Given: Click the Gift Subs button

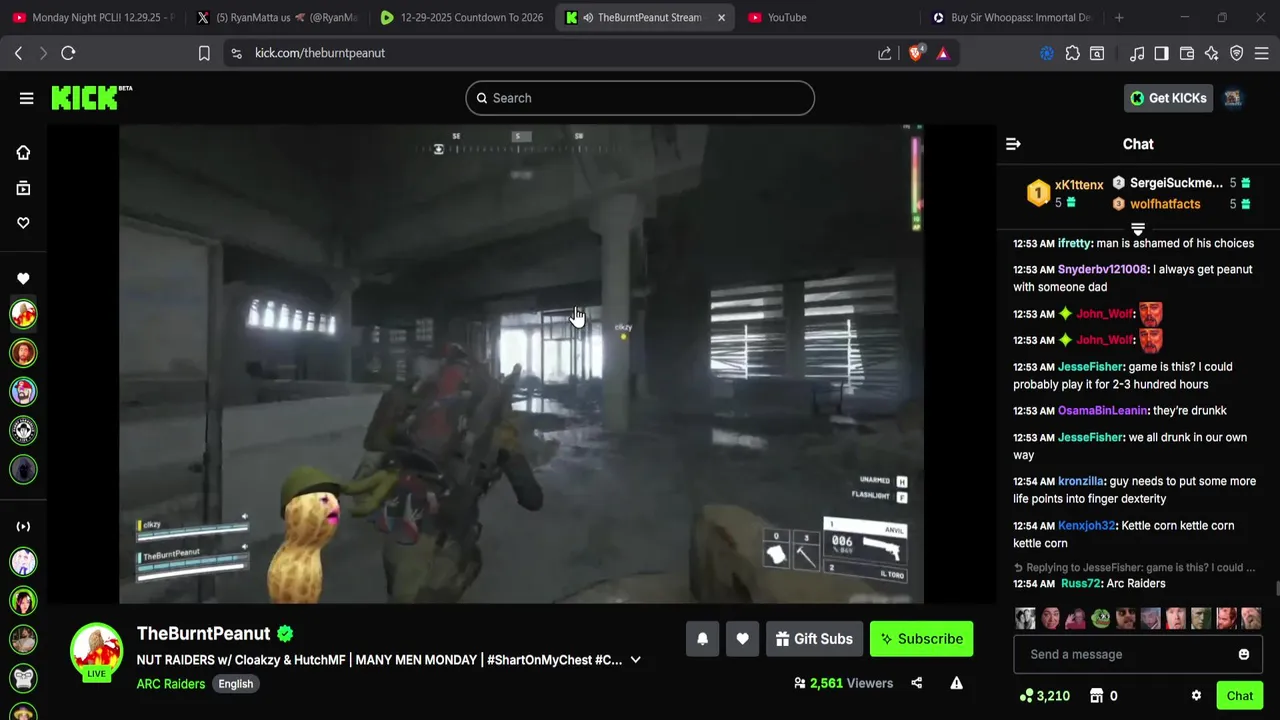Looking at the screenshot, I should coord(813,639).
